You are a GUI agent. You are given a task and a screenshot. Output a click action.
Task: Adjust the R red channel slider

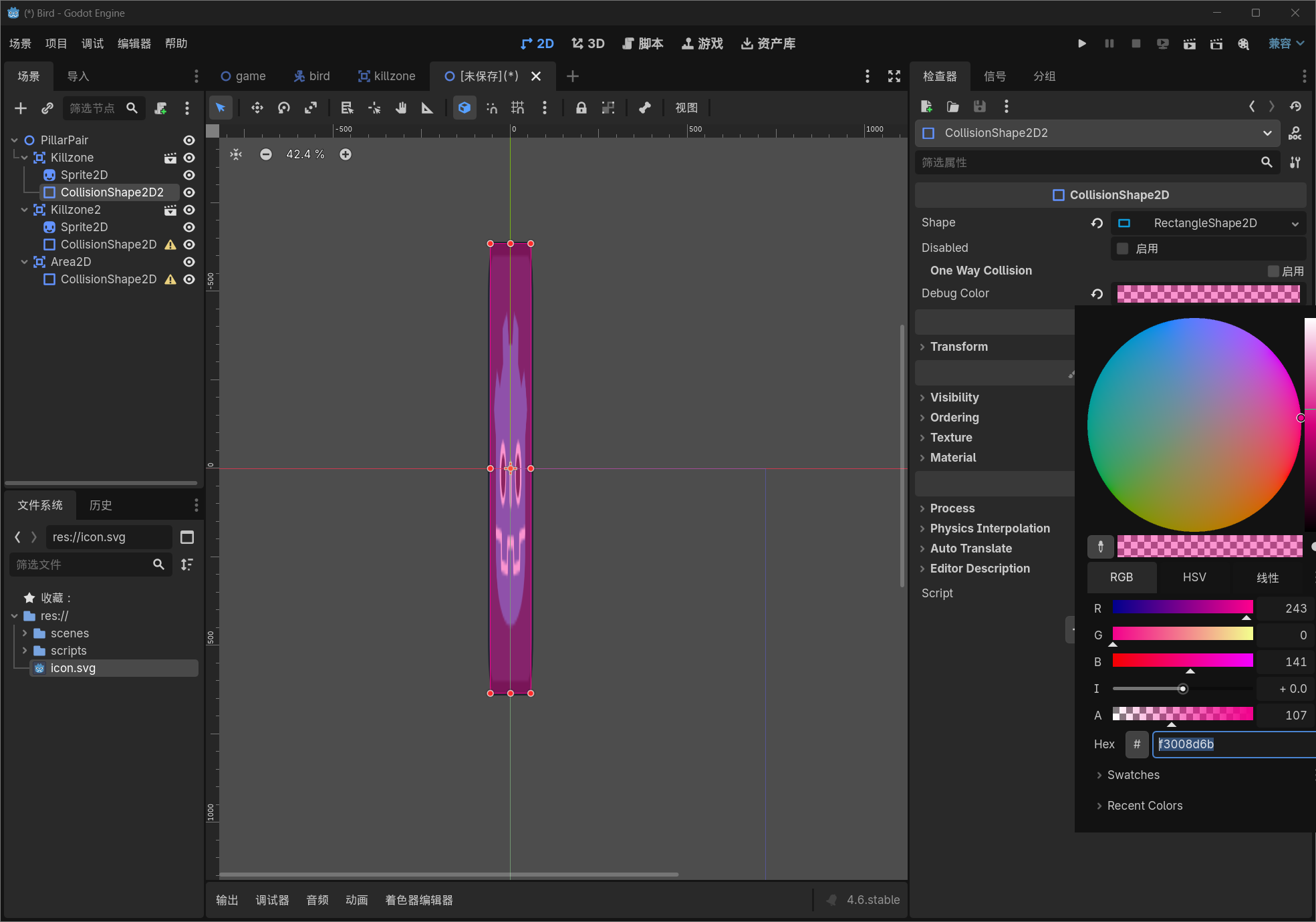click(x=1183, y=608)
